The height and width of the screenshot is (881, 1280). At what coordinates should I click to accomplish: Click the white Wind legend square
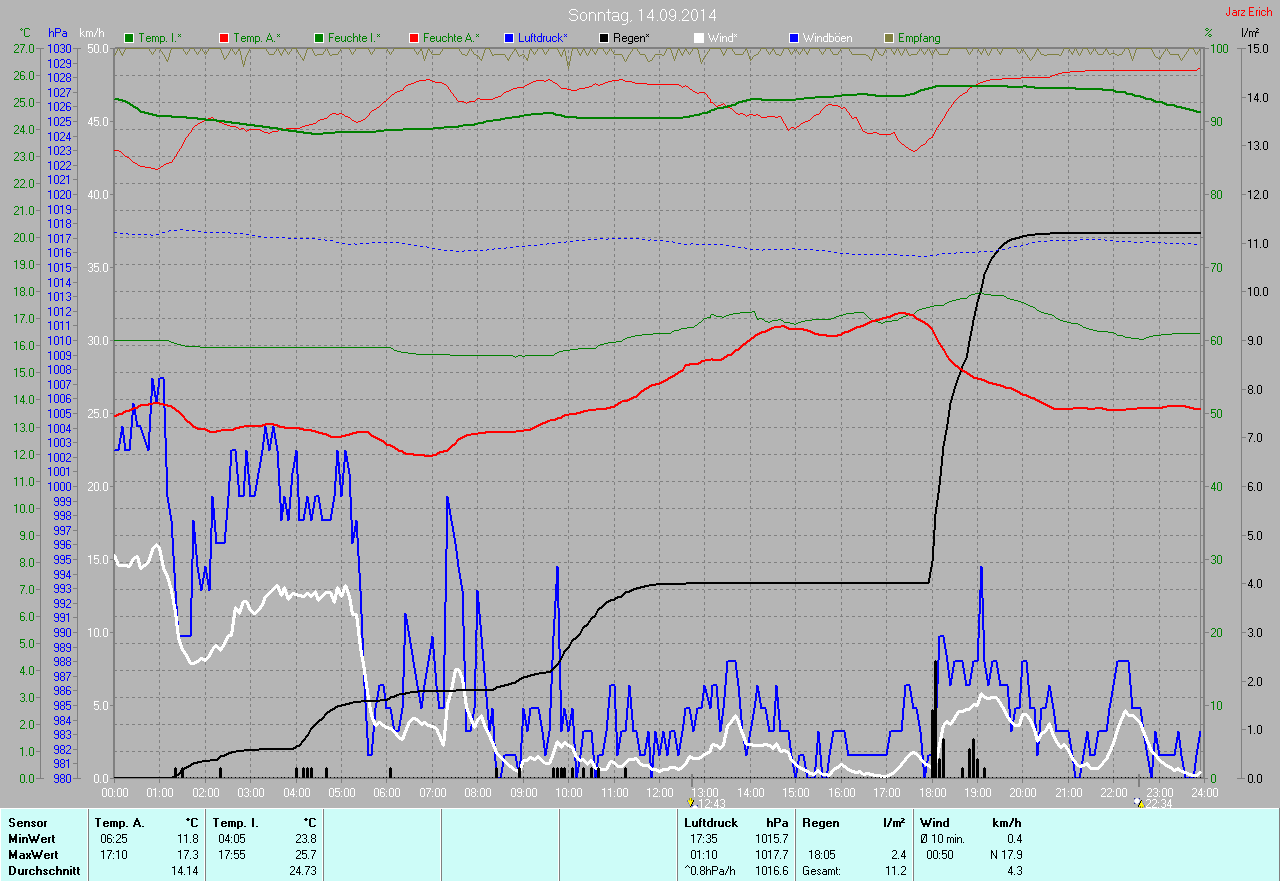pos(699,38)
